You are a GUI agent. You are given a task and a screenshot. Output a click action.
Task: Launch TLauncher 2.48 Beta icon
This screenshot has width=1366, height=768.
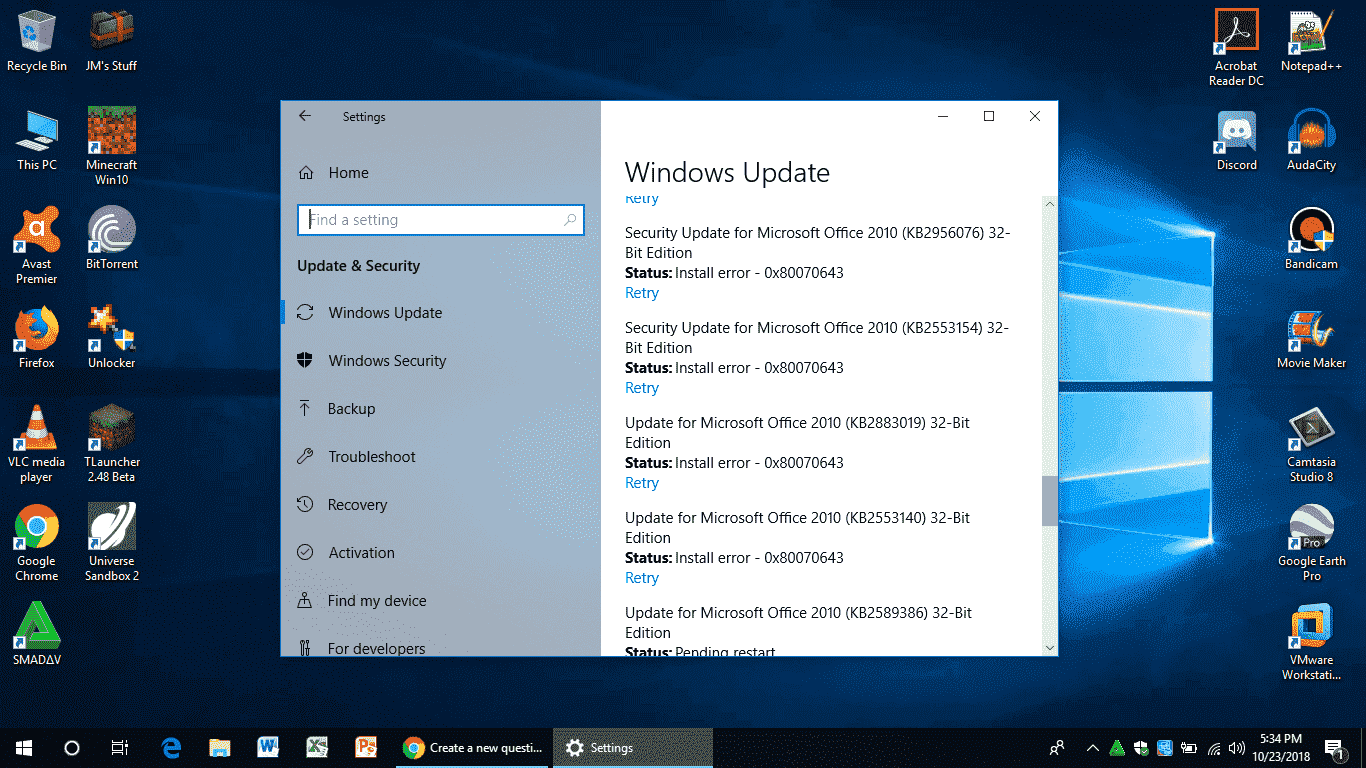click(111, 444)
